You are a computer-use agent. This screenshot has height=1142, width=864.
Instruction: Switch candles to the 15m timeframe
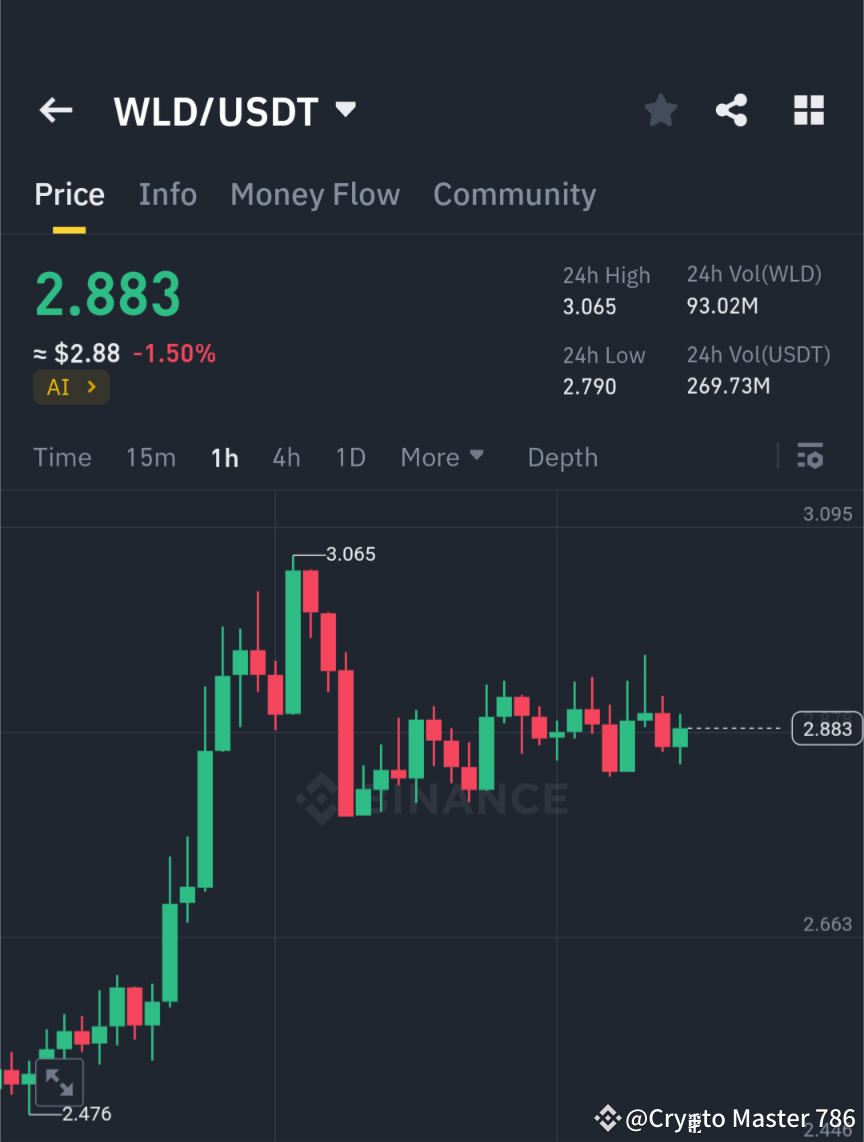tap(151, 457)
